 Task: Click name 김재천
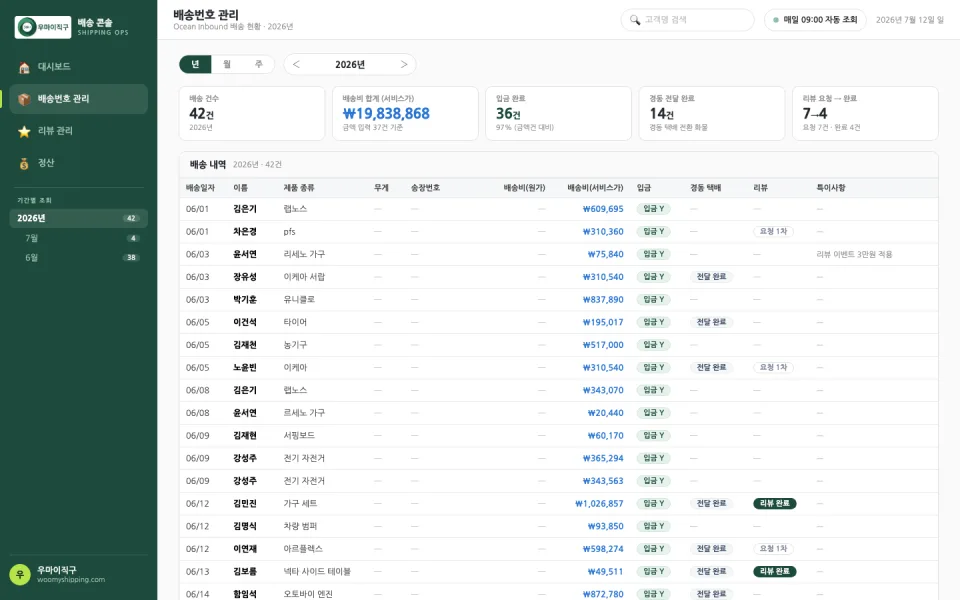[x=245, y=345]
